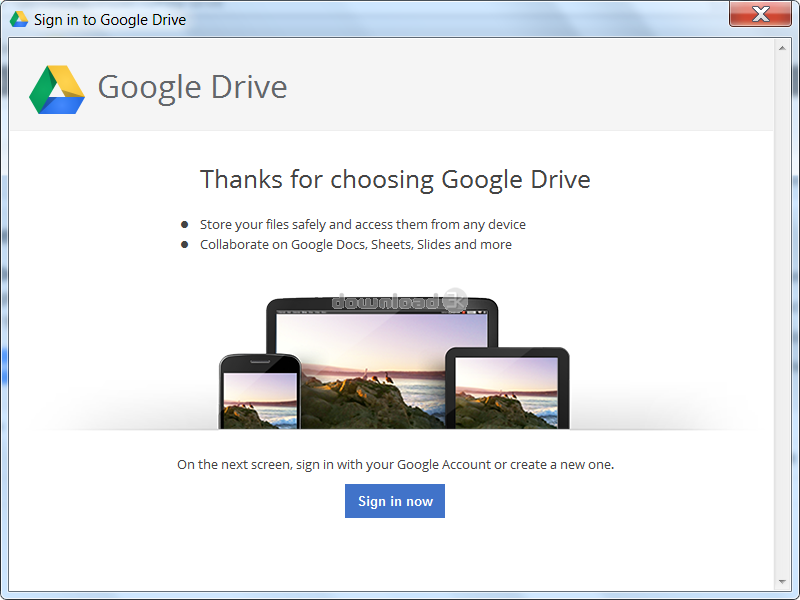Click the "Sign in to Google Drive" window title
The width and height of the screenshot is (800, 600).
point(110,20)
